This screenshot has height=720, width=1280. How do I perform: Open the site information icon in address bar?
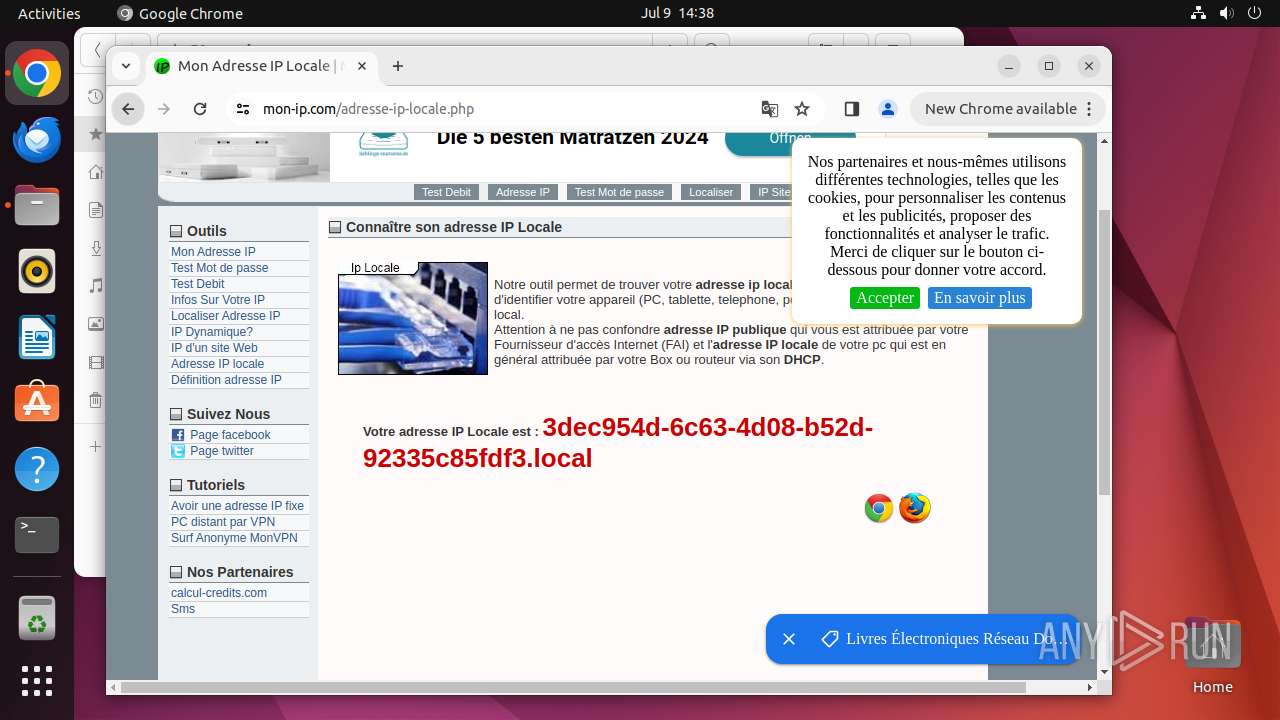tap(242, 109)
